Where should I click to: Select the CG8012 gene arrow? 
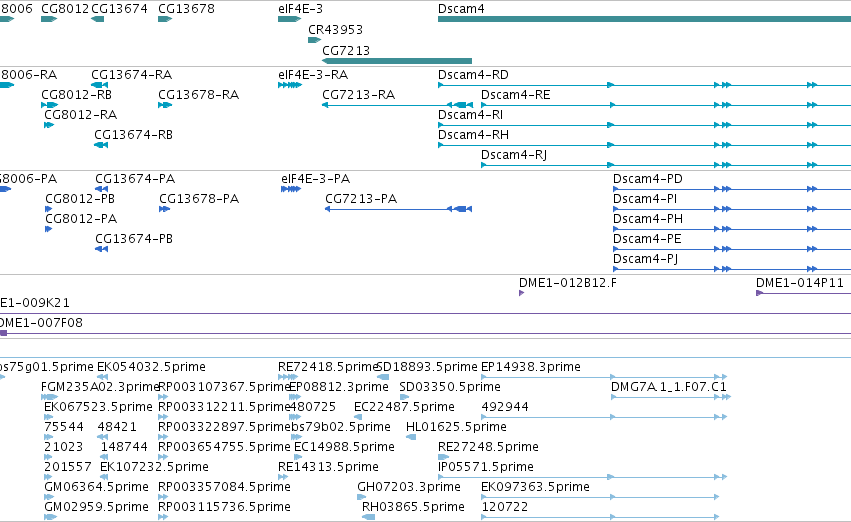pyautogui.click(x=49, y=19)
